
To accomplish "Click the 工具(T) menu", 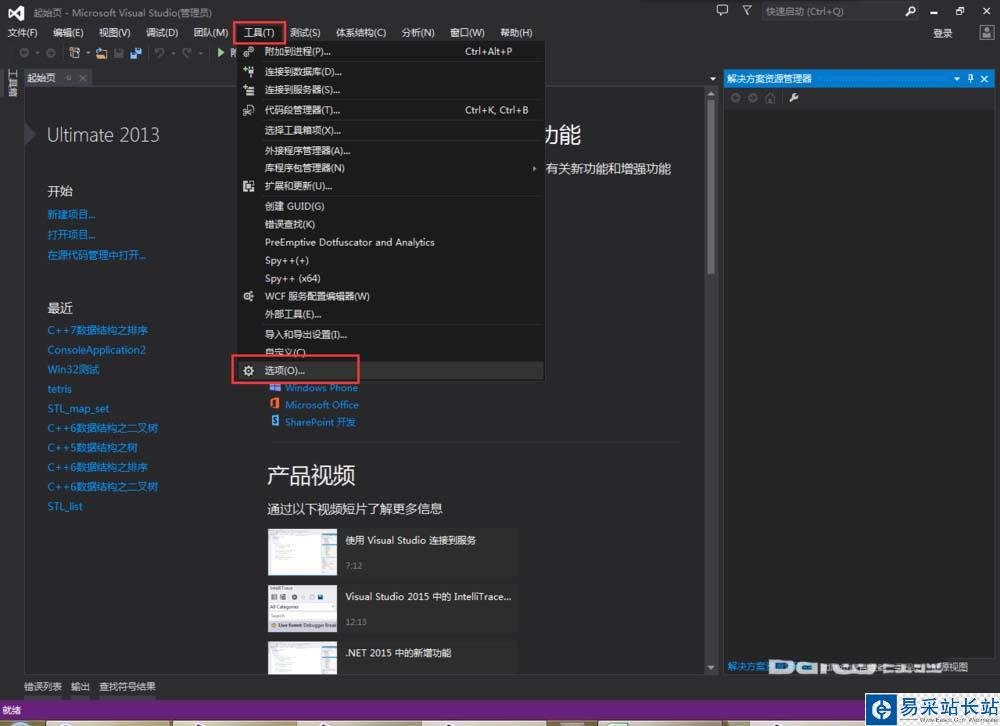I will click(x=259, y=33).
